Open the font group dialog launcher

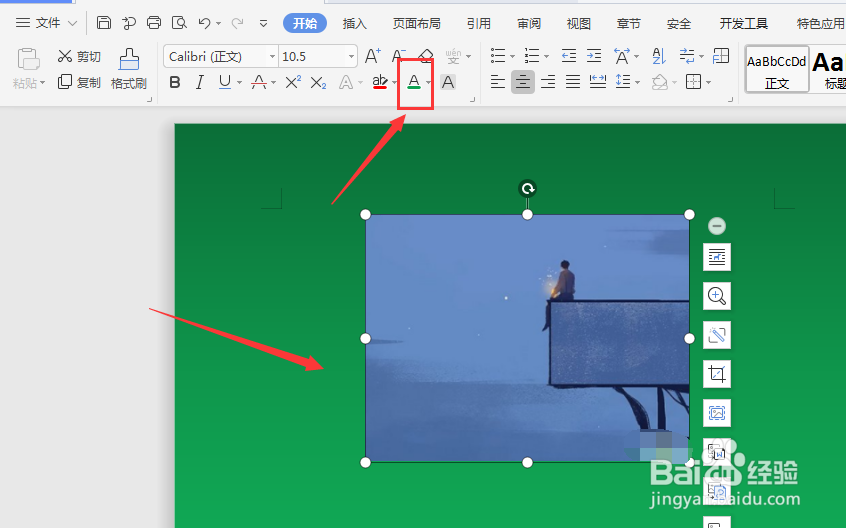(x=472, y=100)
